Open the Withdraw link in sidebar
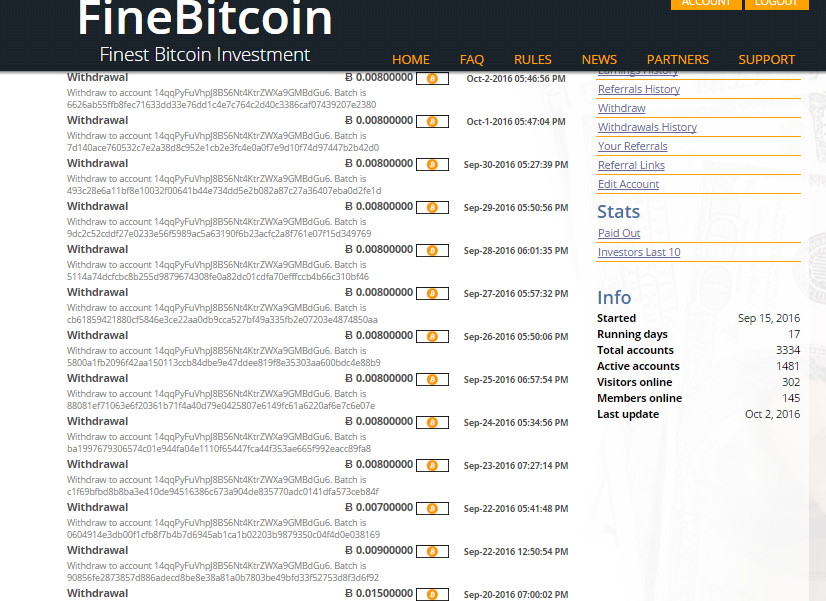 622,108
